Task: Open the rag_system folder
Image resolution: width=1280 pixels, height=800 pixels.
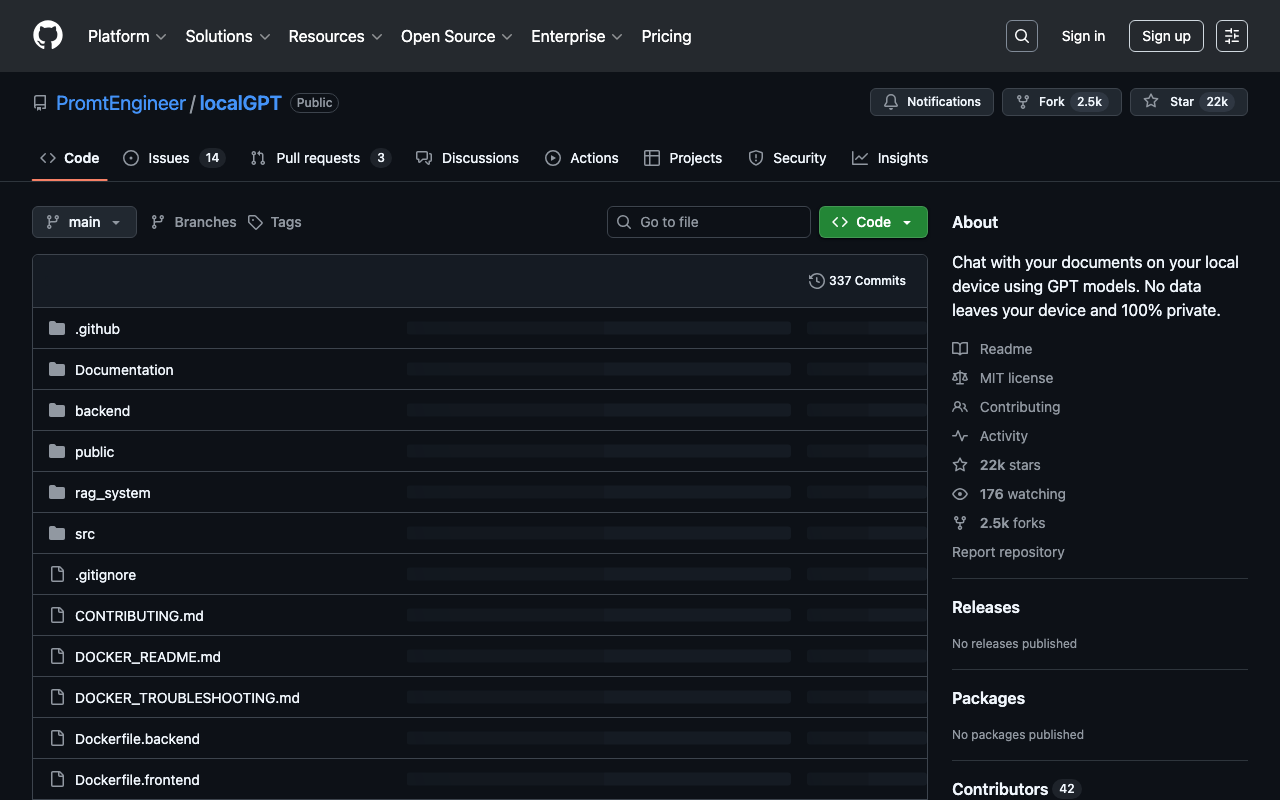Action: [113, 493]
